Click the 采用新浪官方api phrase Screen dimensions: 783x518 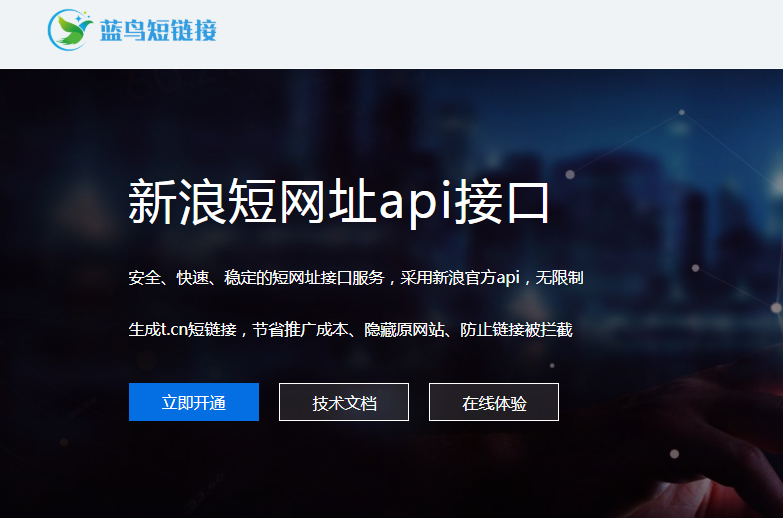click(460, 278)
